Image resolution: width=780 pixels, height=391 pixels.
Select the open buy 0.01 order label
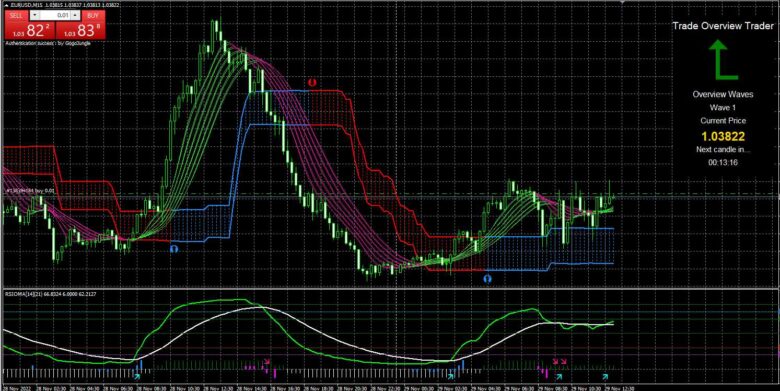29,191
